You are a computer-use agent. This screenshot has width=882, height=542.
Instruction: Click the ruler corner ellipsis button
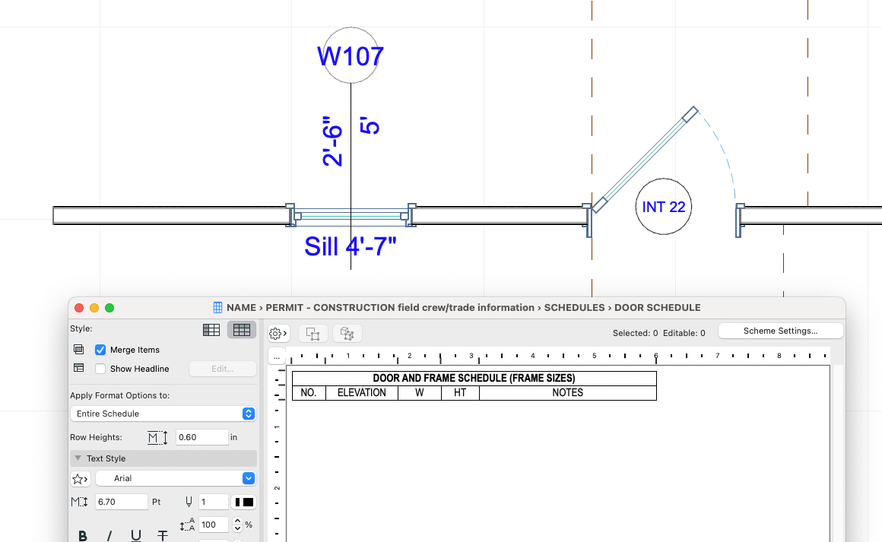coord(277,356)
